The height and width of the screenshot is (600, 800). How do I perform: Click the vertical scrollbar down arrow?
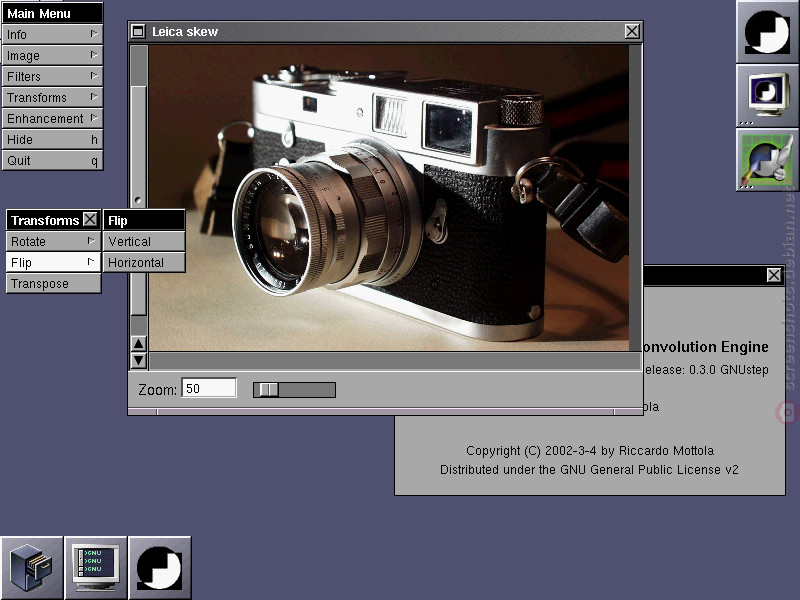pyautogui.click(x=138, y=361)
